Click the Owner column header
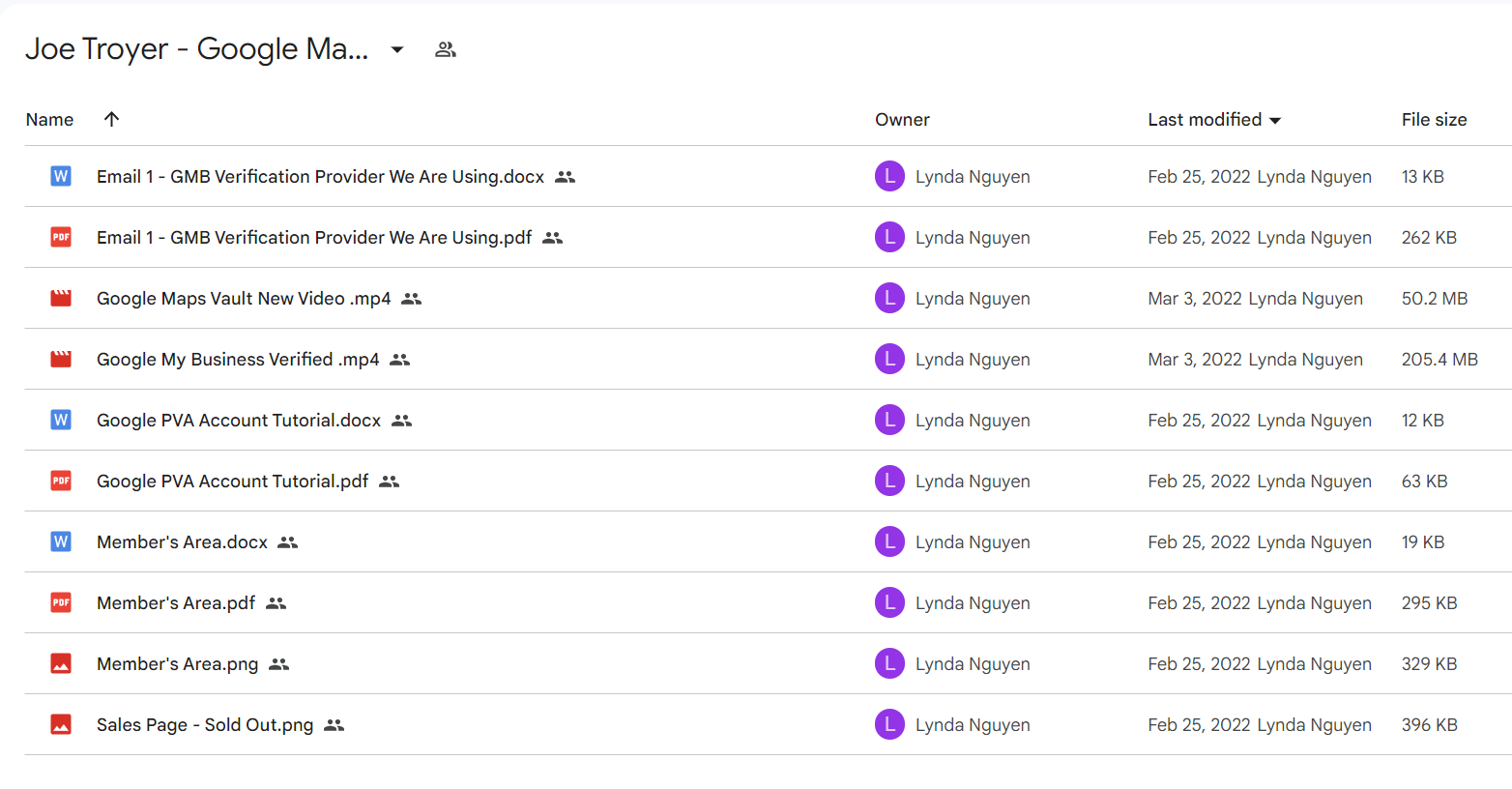The image size is (1512, 789). [902, 119]
